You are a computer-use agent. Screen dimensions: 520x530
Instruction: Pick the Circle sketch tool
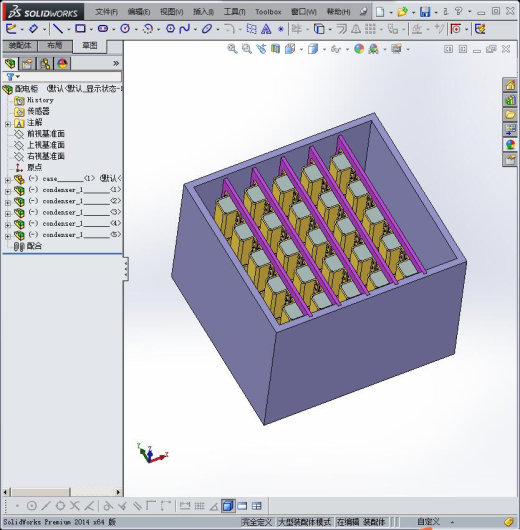pyautogui.click(x=125, y=29)
